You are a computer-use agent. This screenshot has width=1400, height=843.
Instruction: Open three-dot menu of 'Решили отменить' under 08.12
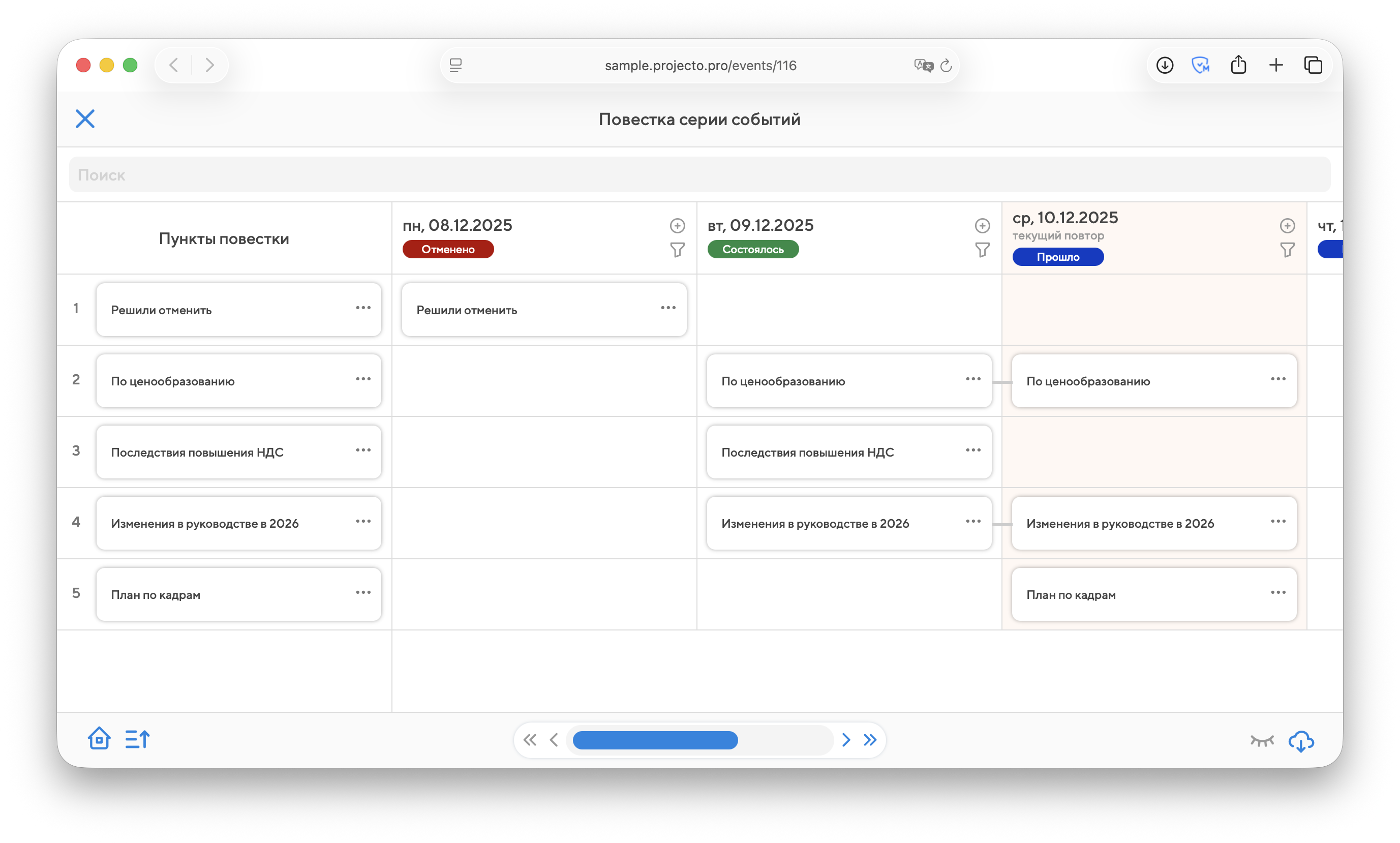click(x=668, y=308)
